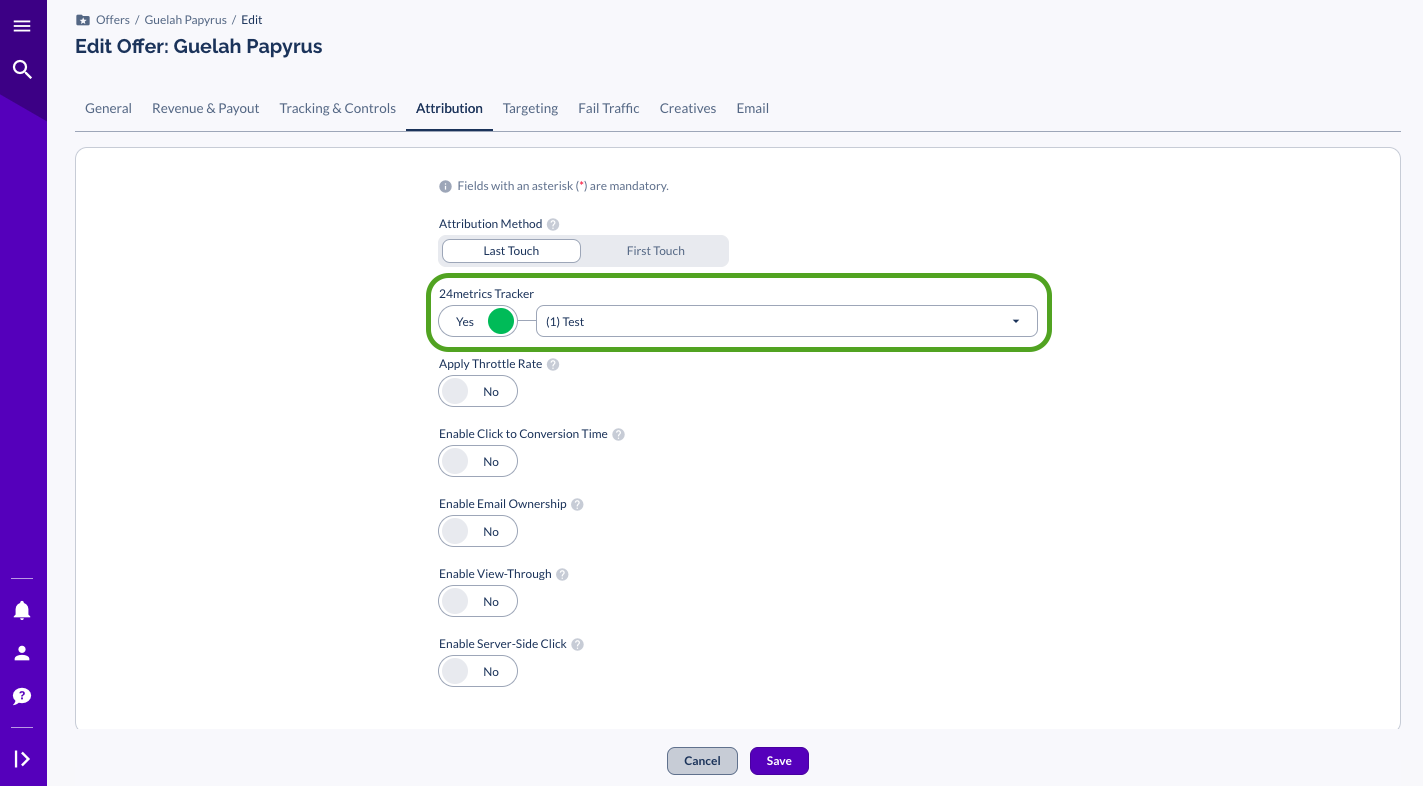
Task: Go to the Creatives tab
Action: (x=688, y=108)
